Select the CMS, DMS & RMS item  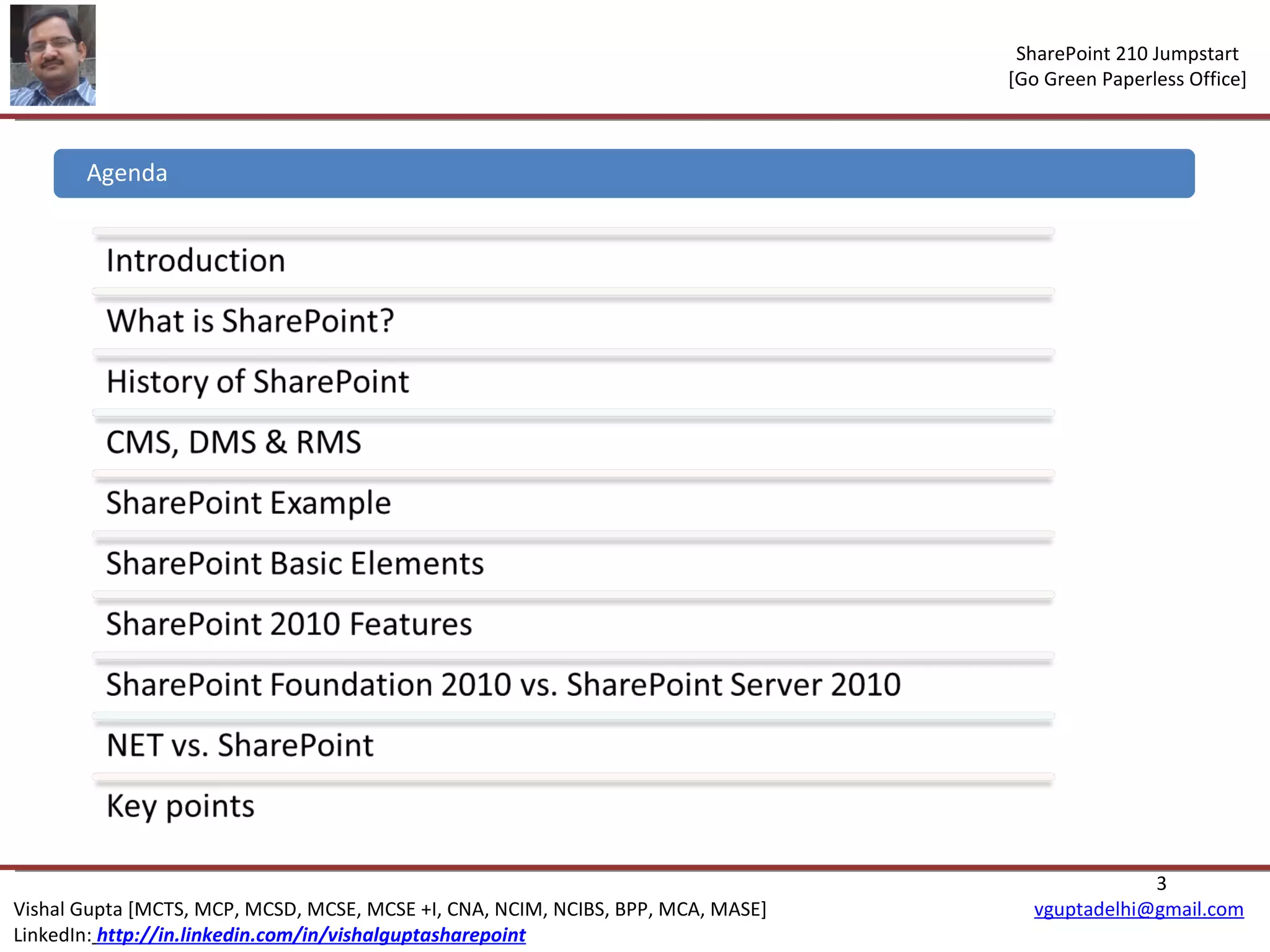coord(234,443)
